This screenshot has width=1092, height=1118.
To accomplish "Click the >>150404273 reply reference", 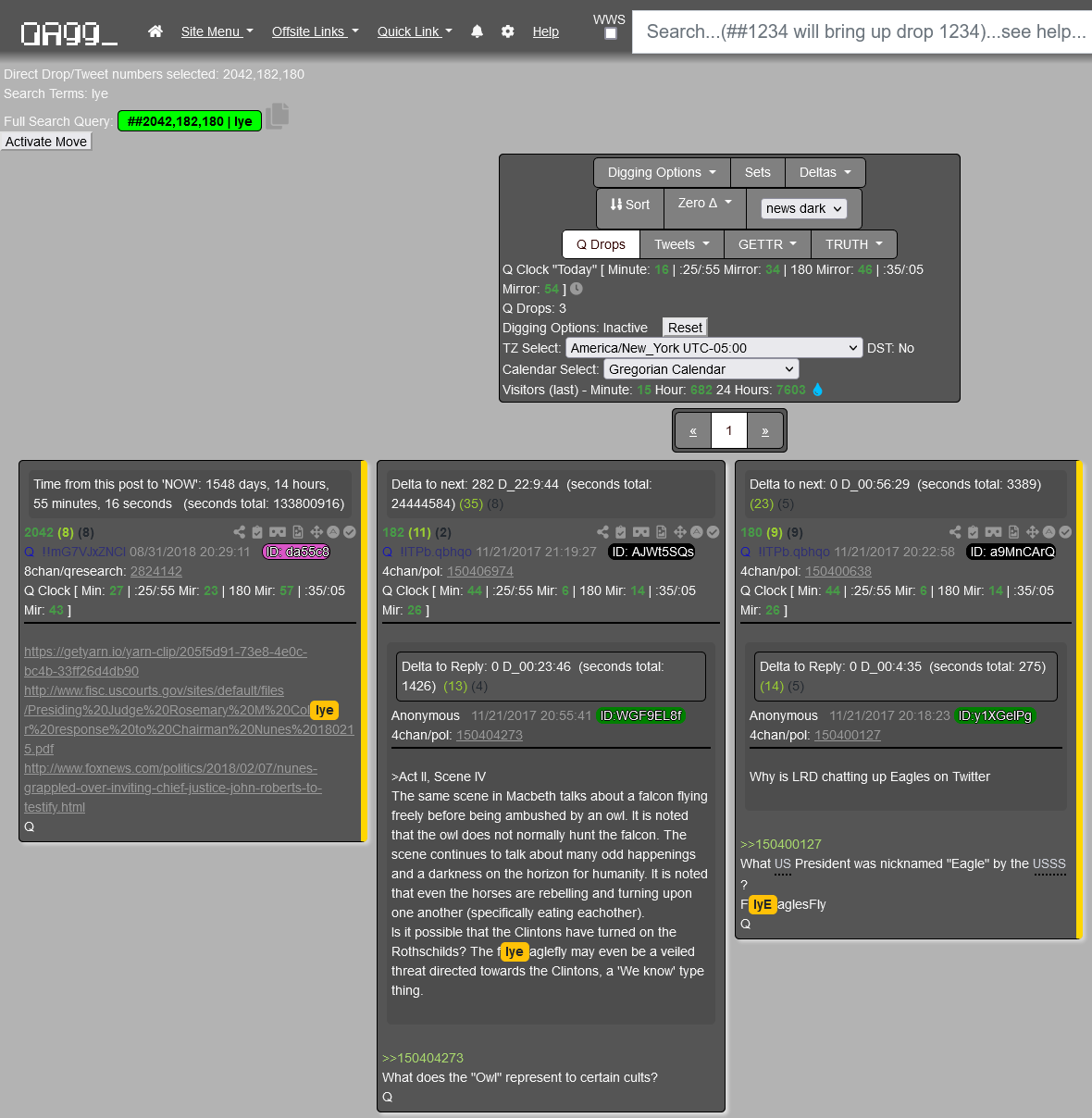I will pos(423,1058).
